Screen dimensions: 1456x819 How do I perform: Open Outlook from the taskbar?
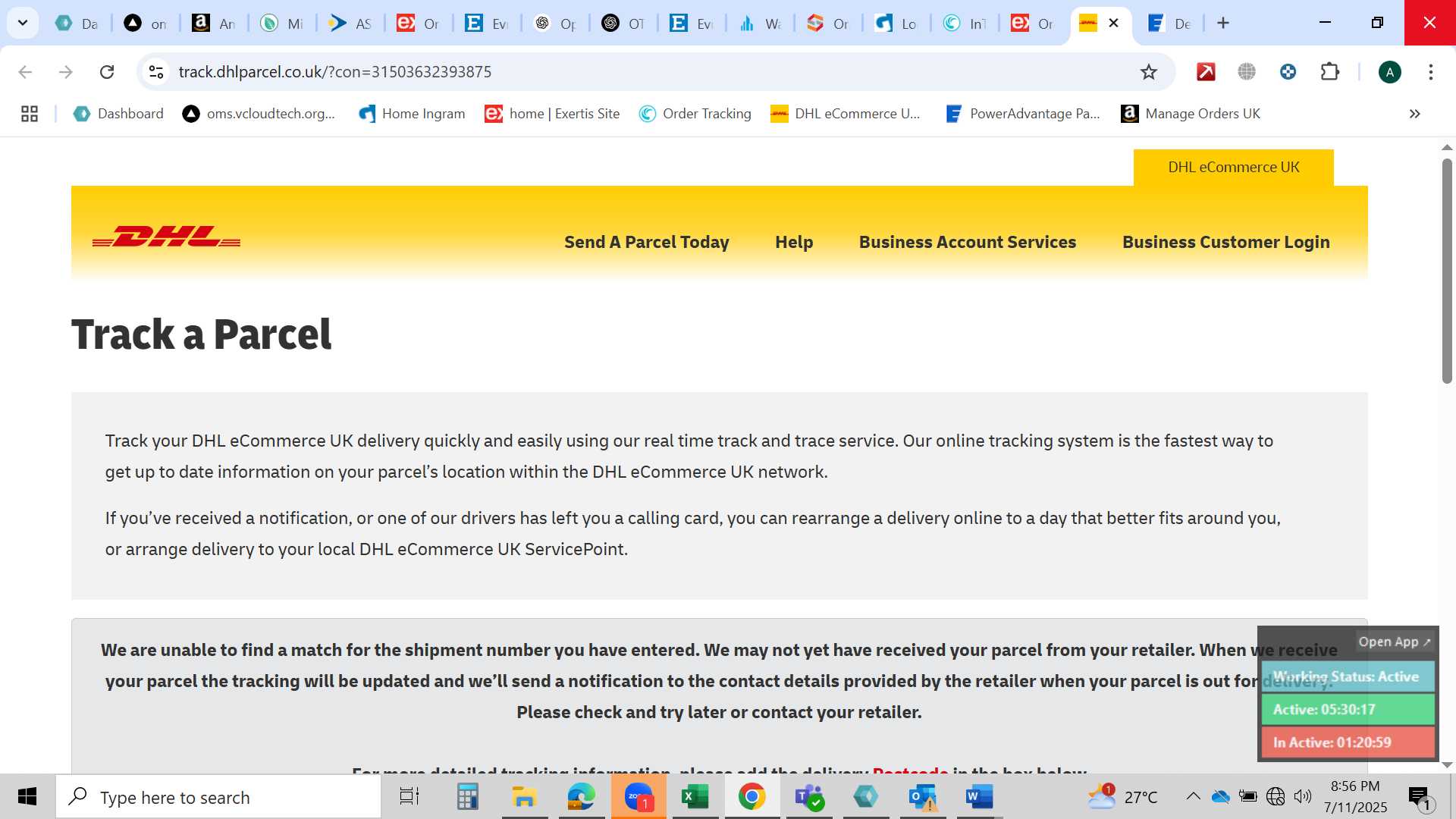point(923,797)
